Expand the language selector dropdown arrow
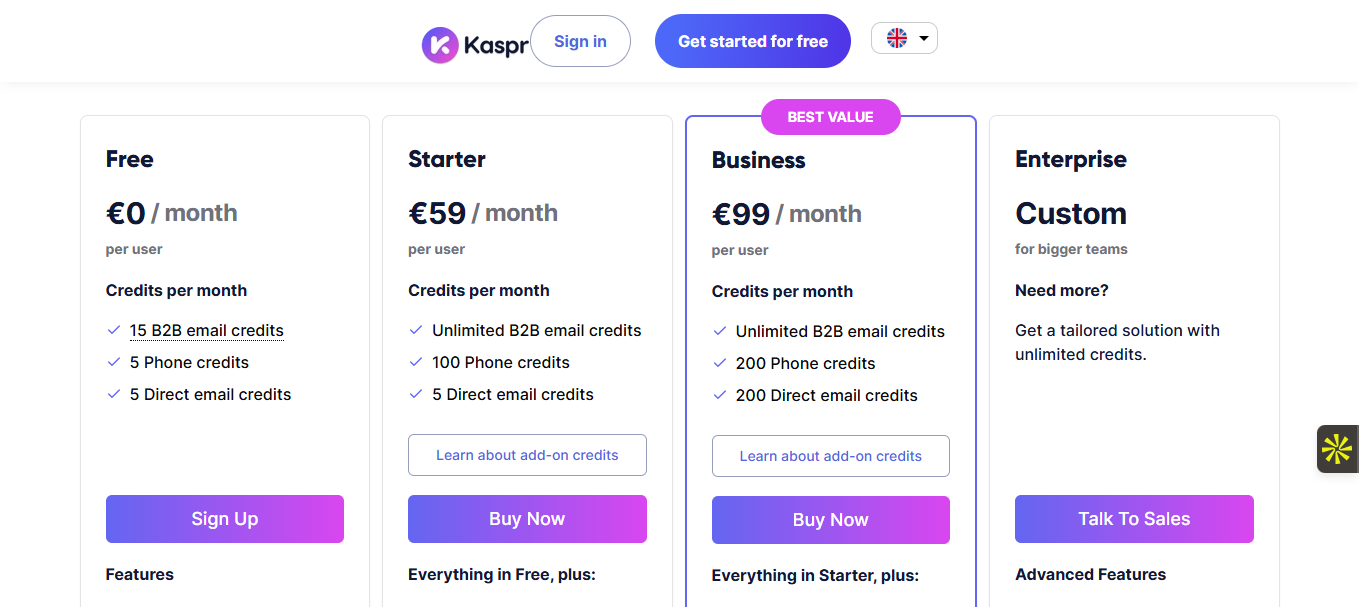 pos(923,39)
